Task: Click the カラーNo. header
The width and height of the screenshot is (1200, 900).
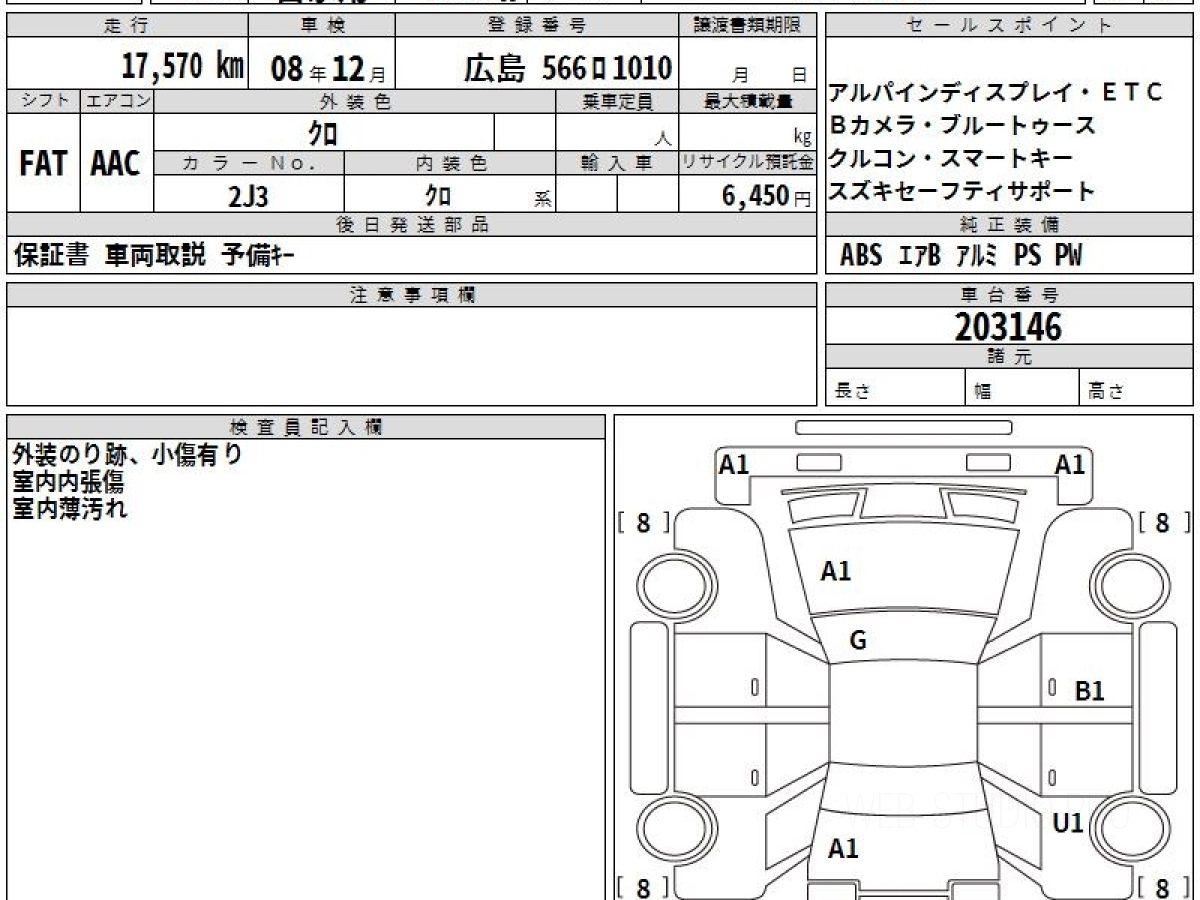Action: (x=249, y=163)
